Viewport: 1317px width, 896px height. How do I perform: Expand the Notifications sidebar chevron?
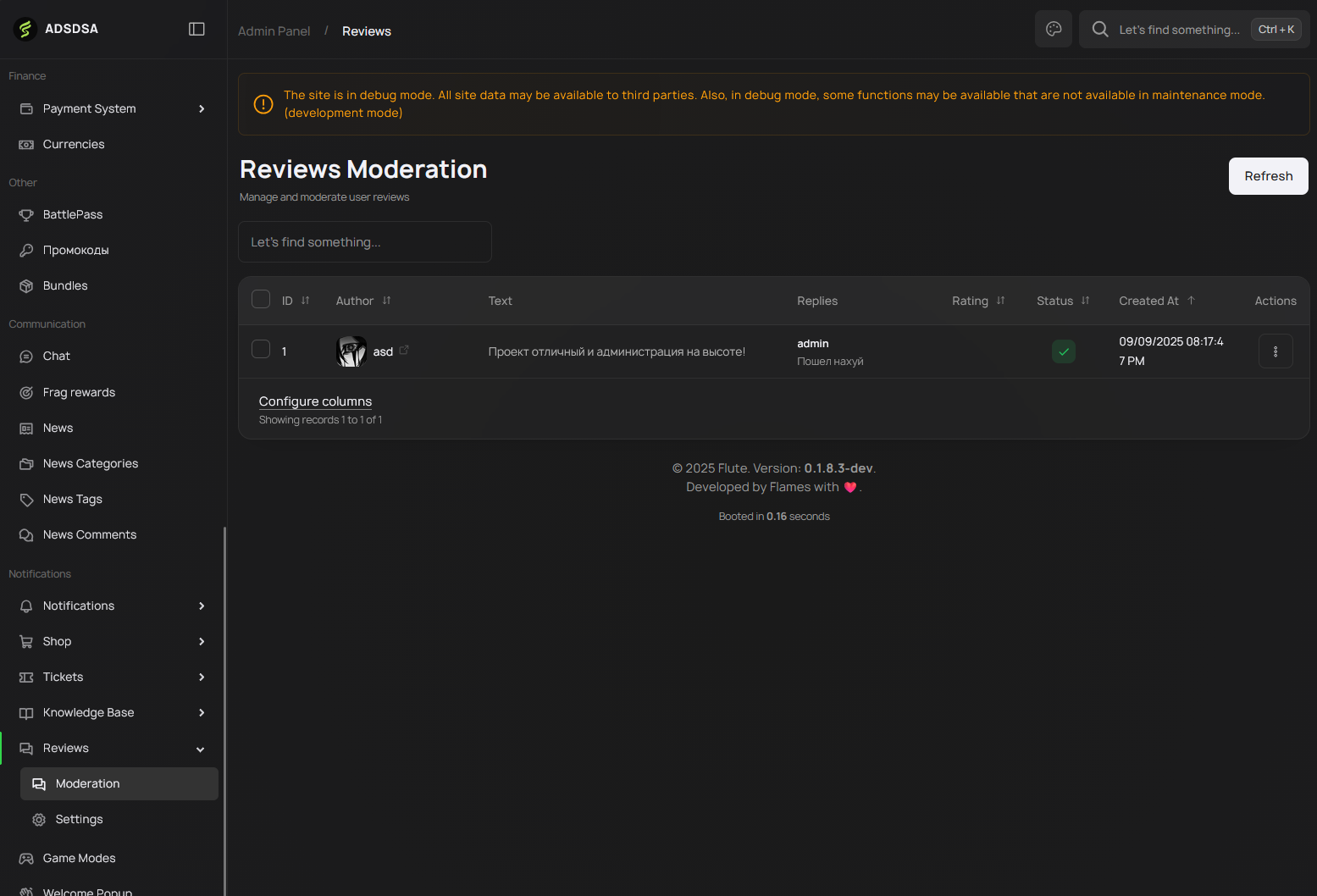(202, 606)
